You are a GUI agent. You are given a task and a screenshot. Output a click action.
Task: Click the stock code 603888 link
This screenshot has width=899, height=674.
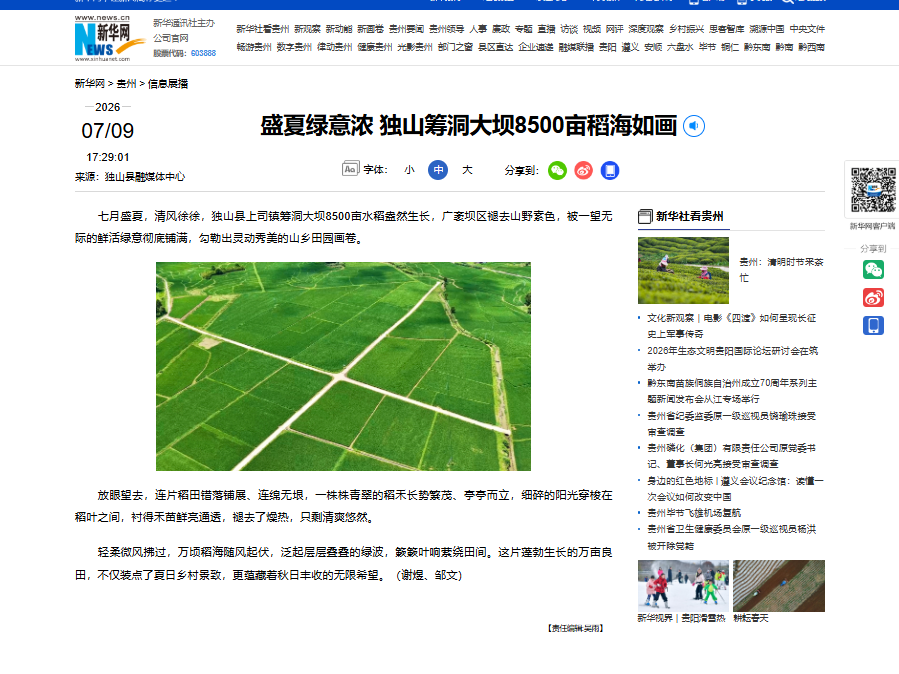coord(204,53)
